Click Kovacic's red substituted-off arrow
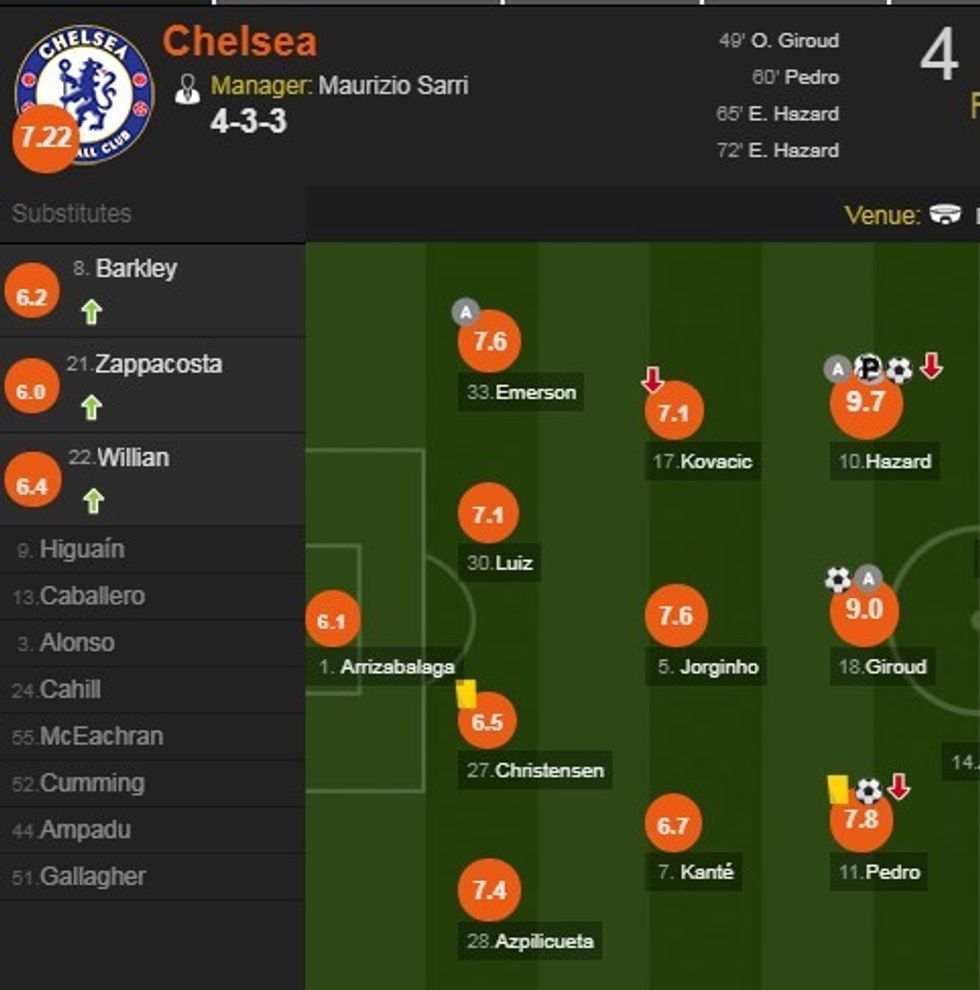 (653, 380)
